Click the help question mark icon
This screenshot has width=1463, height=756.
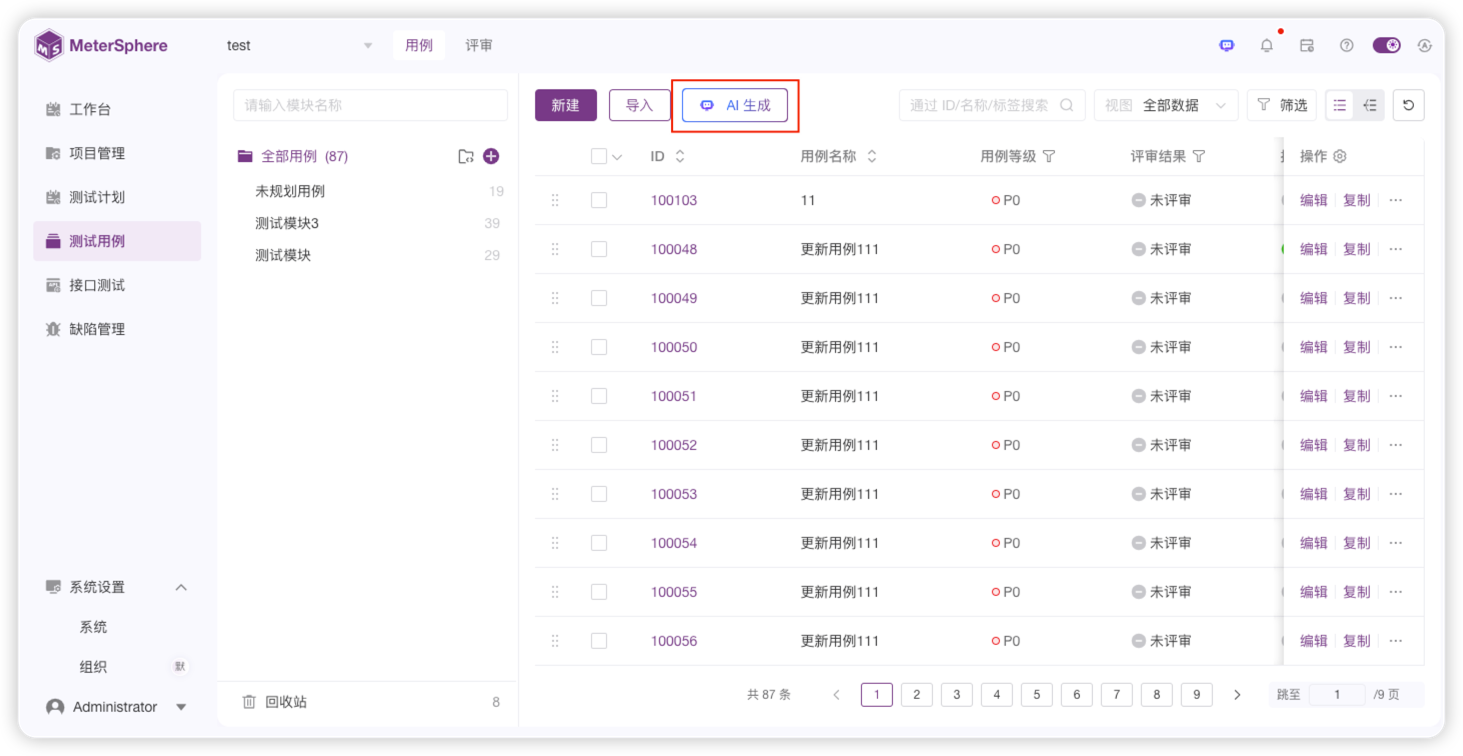1347,45
